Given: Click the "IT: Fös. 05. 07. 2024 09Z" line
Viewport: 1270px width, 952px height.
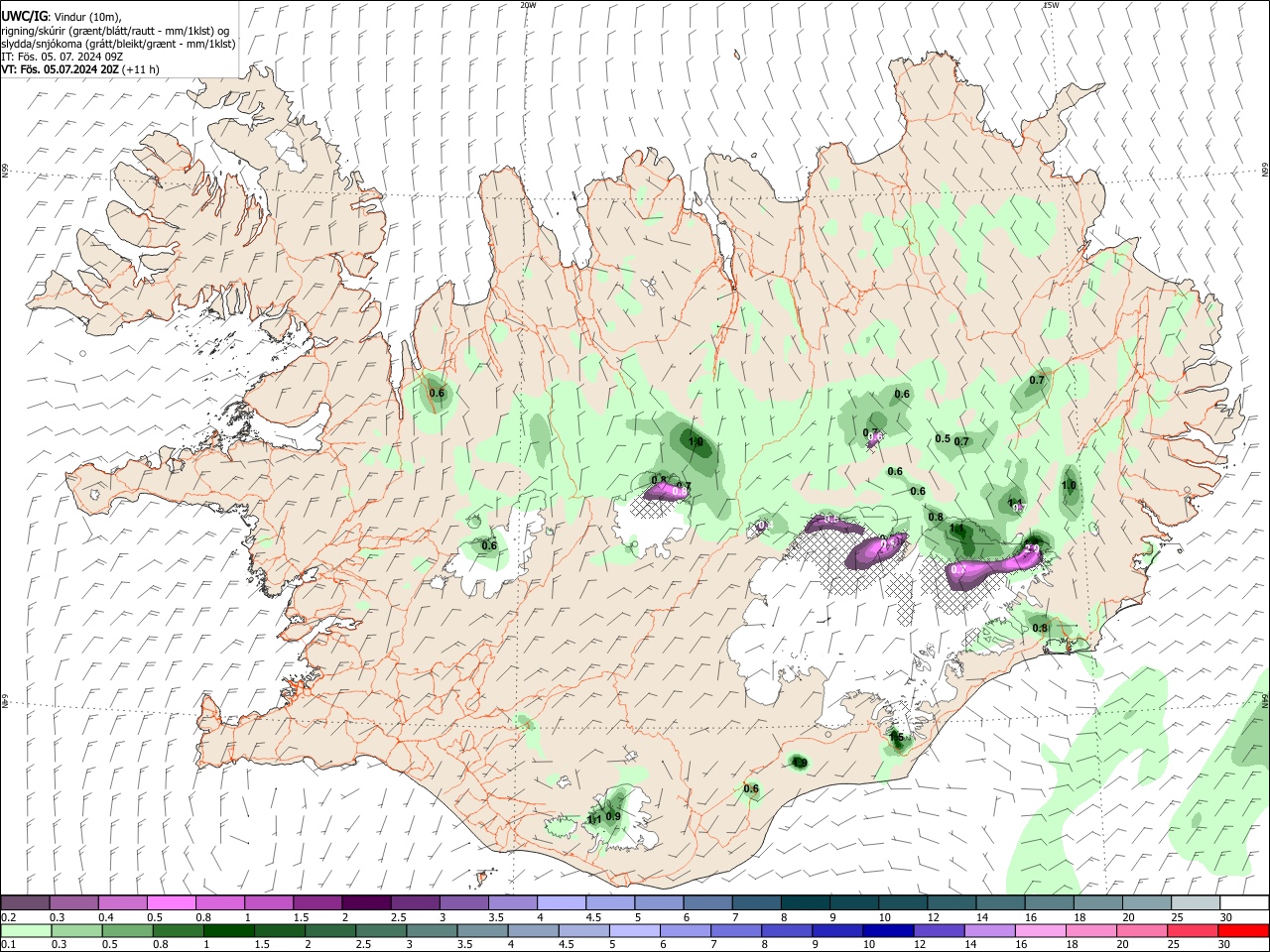Looking at the screenshot, I should [62, 58].
